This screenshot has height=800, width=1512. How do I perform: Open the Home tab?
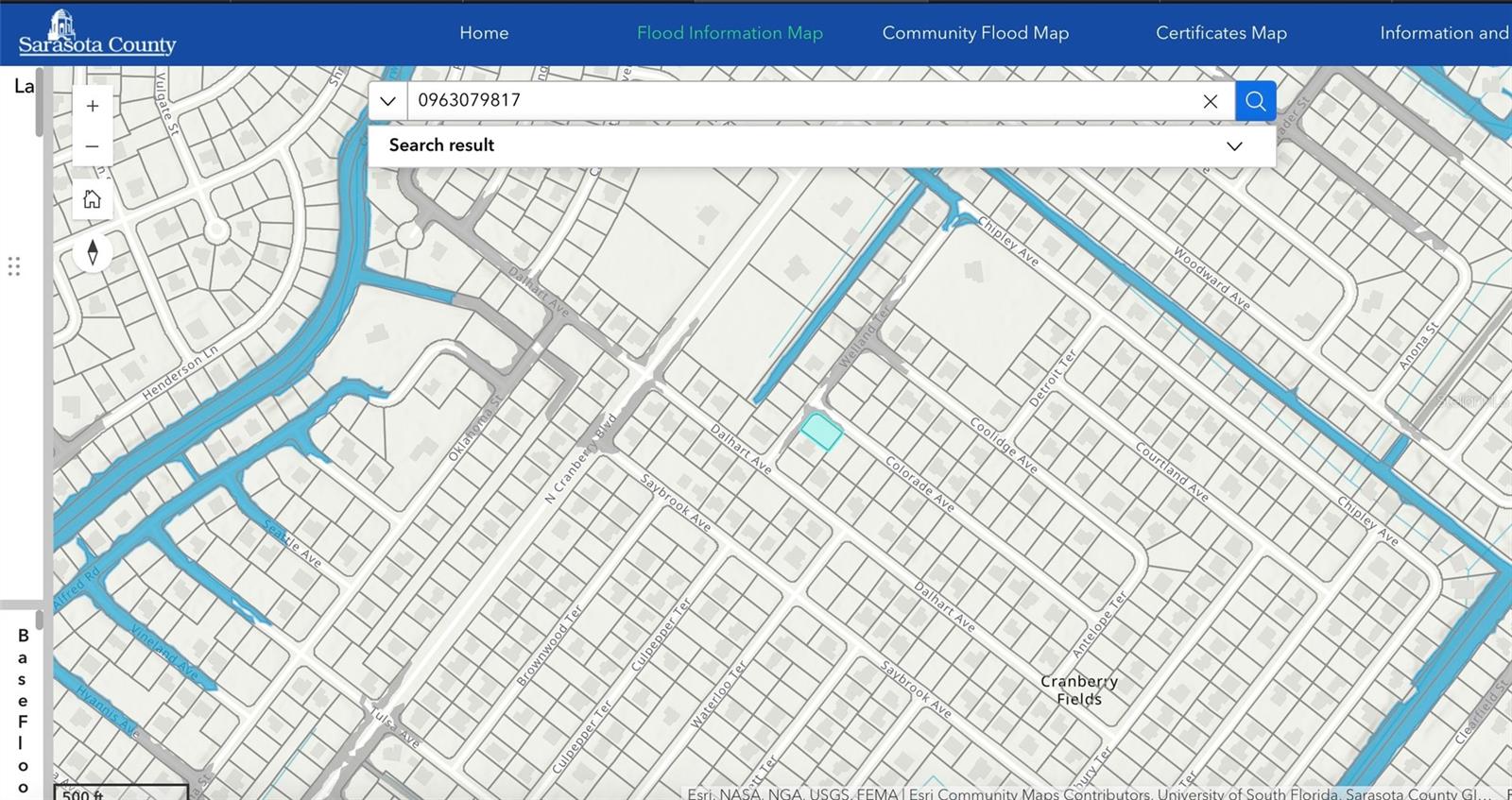coord(484,33)
